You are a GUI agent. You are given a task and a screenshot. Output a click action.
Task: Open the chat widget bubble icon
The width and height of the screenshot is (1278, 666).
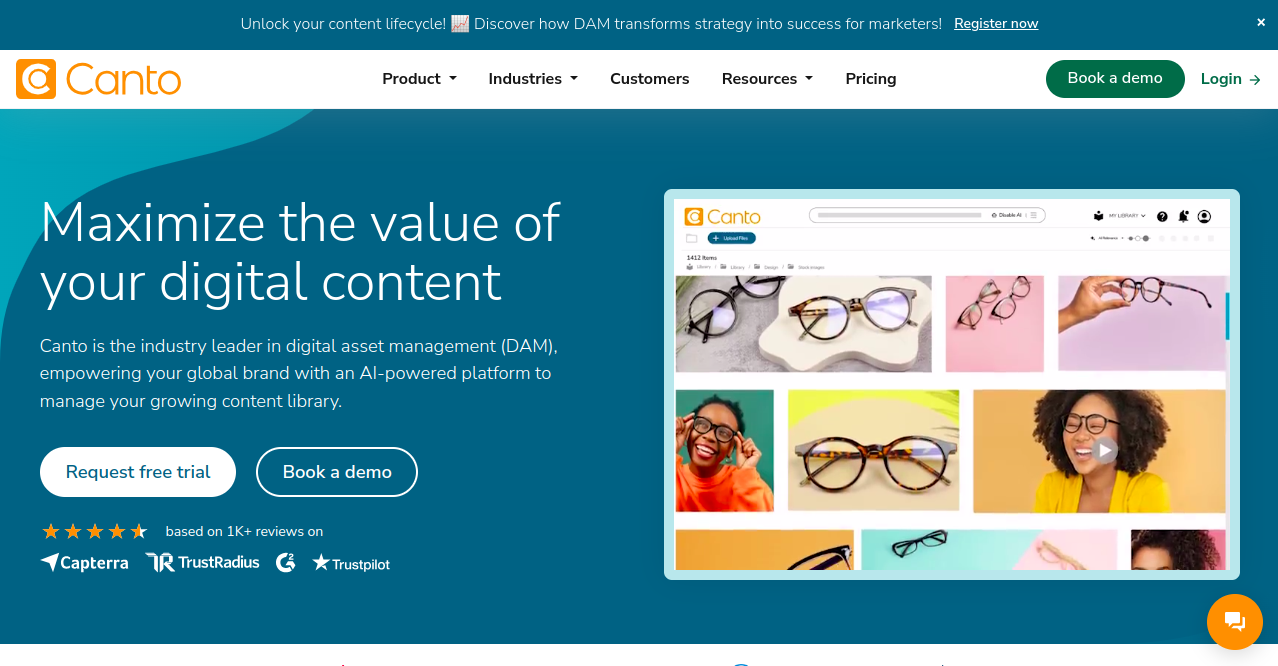1234,621
